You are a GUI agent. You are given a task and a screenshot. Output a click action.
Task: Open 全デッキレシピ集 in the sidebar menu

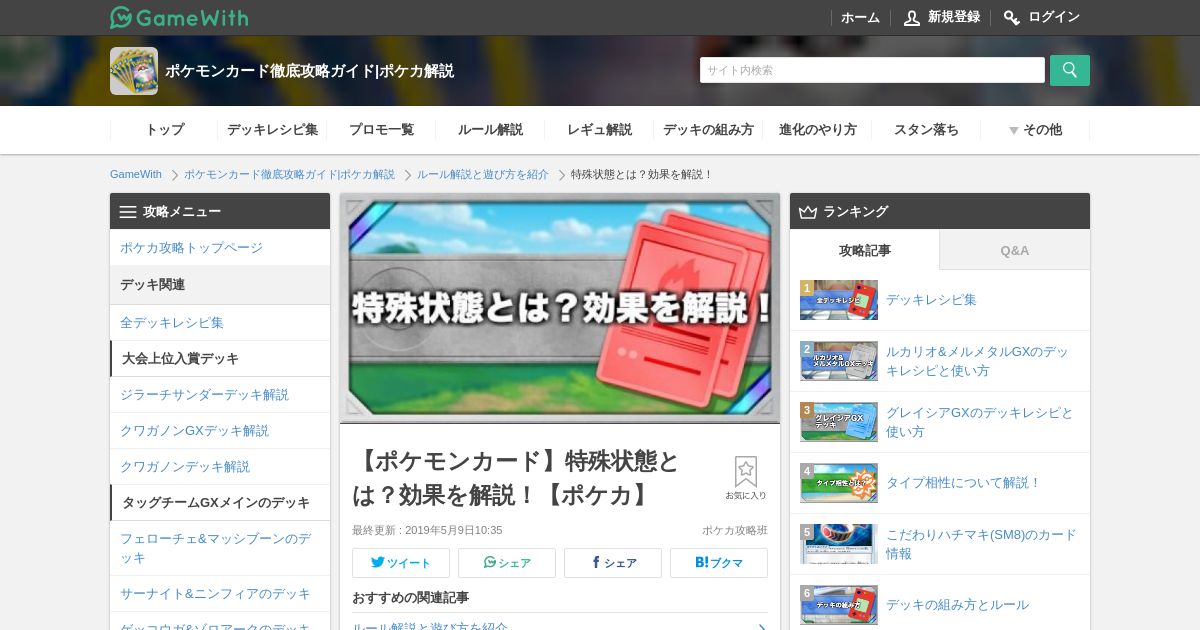pyautogui.click(x=220, y=322)
